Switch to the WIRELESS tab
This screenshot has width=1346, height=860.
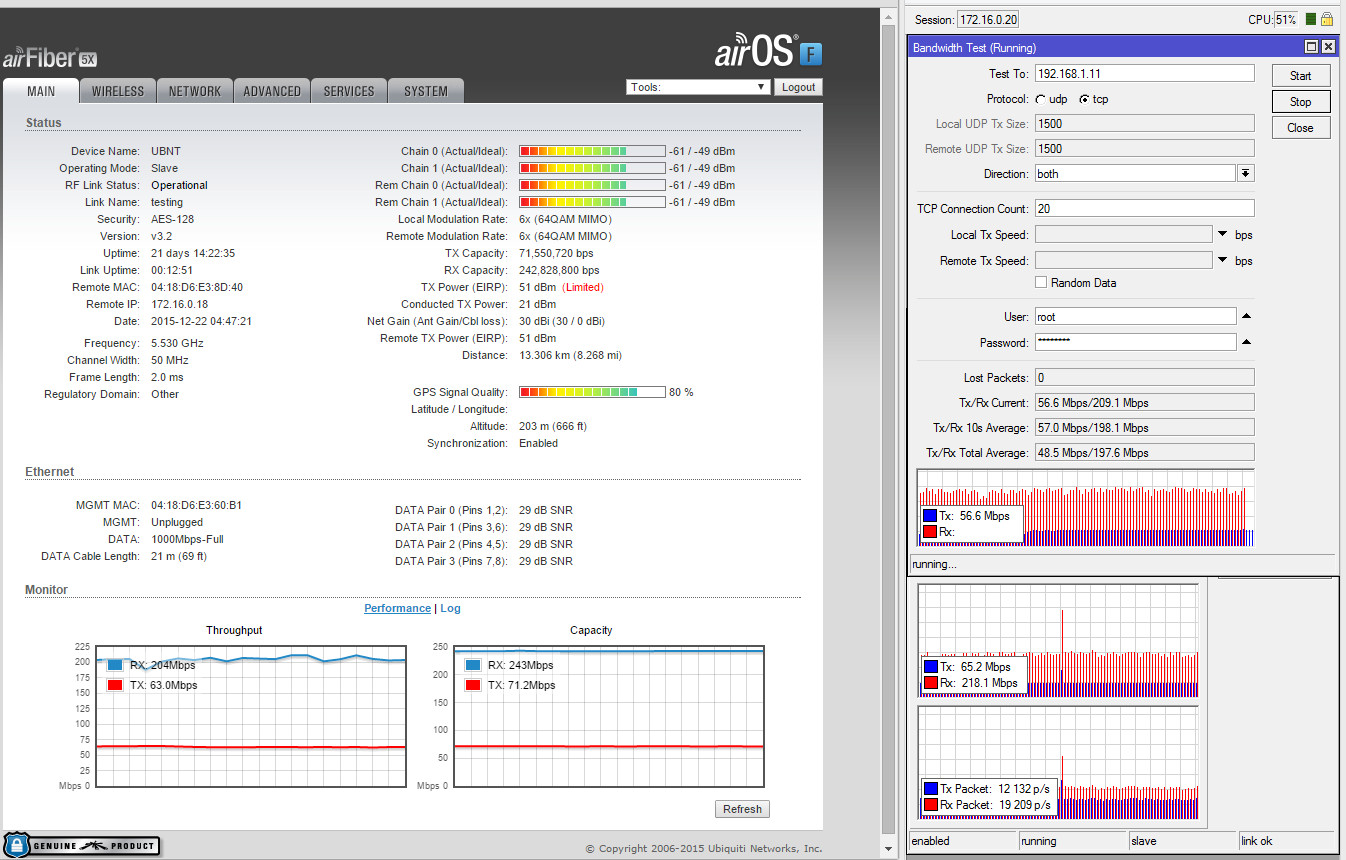point(118,91)
